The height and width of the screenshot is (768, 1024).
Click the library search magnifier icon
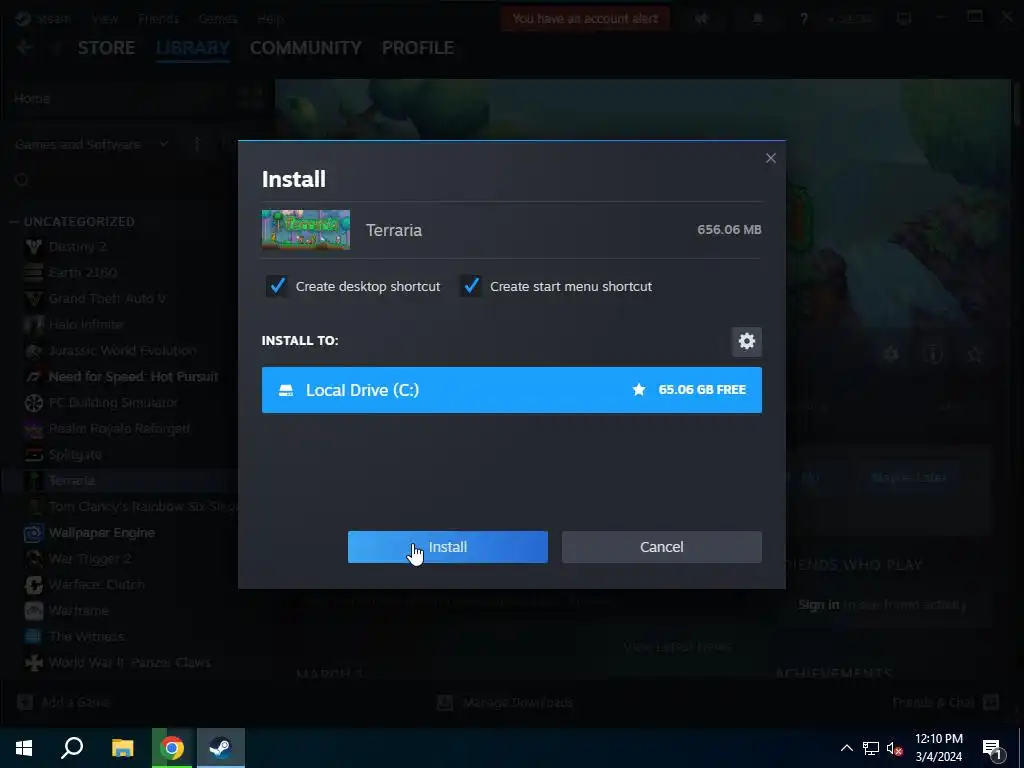(22, 180)
